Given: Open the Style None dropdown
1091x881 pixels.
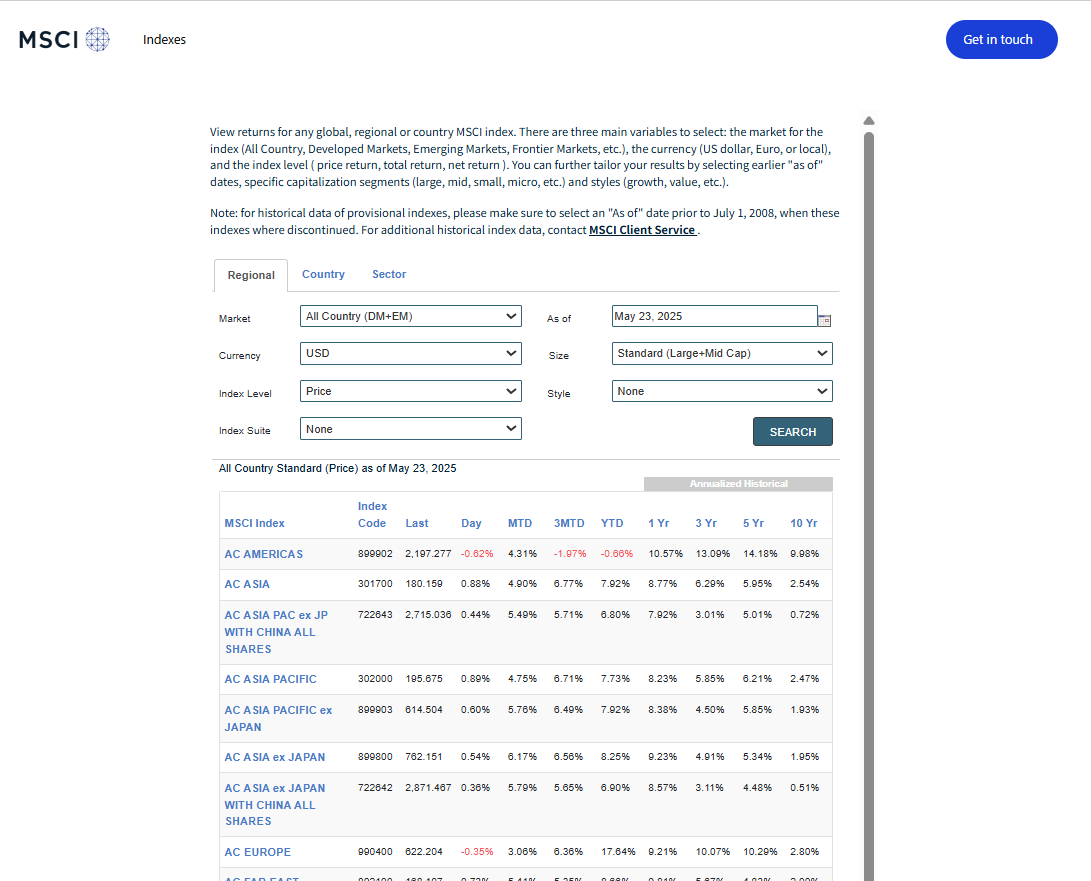Looking at the screenshot, I should pyautogui.click(x=722, y=391).
